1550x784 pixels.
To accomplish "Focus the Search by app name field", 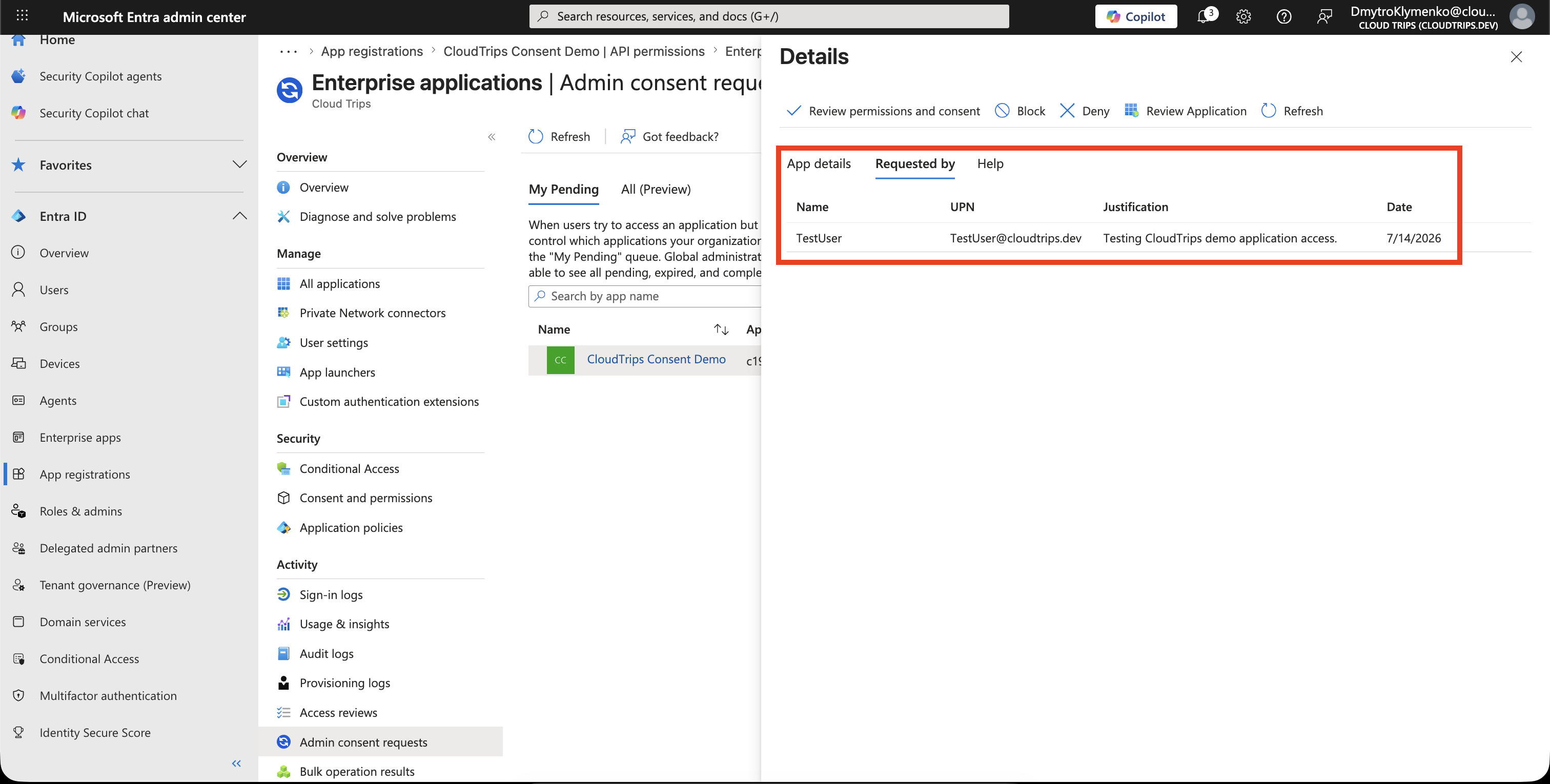I will [645, 296].
